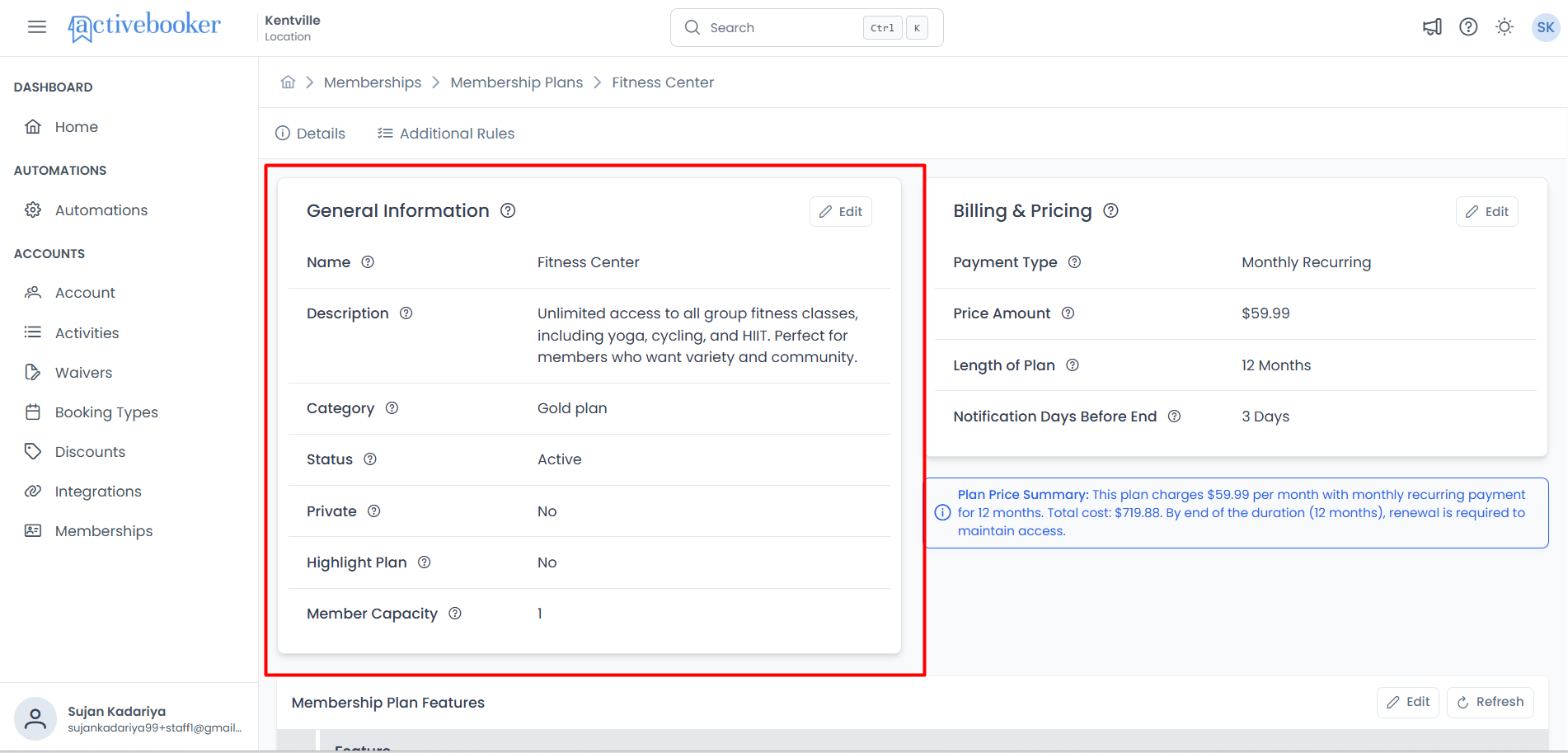Click the Gold plan category value
Screen dimensions: 1568x753
pyautogui.click(x=572, y=408)
